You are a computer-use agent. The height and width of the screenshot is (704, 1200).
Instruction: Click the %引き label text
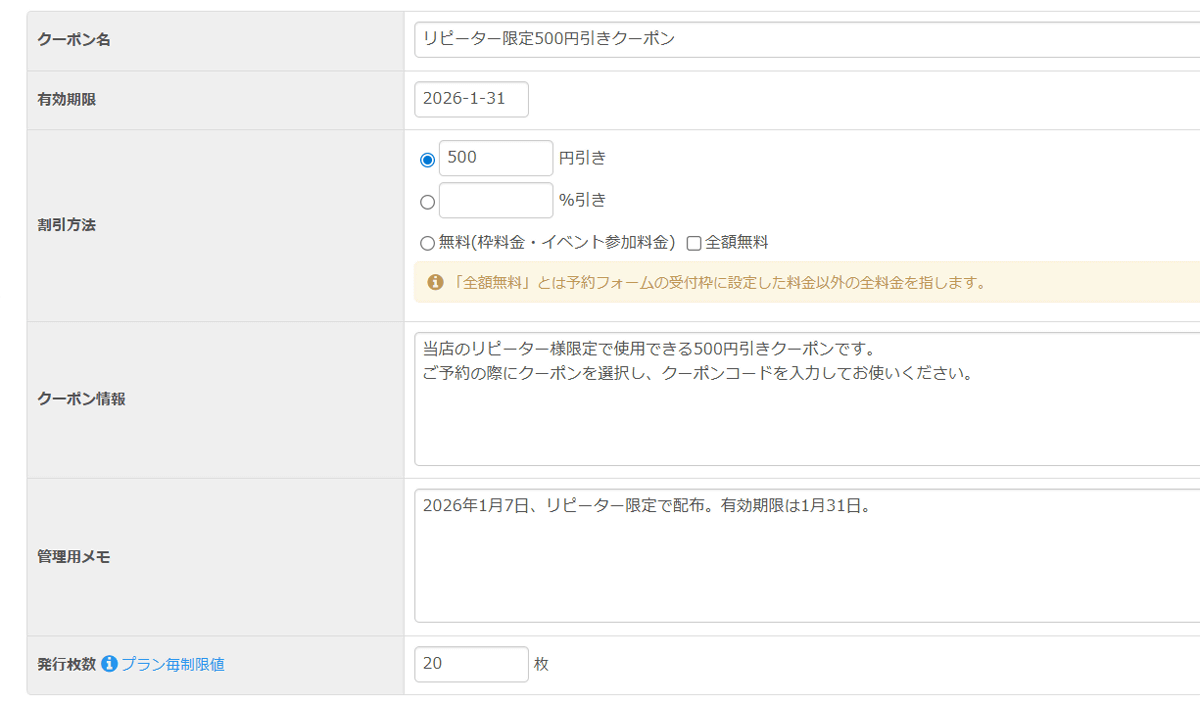point(582,200)
